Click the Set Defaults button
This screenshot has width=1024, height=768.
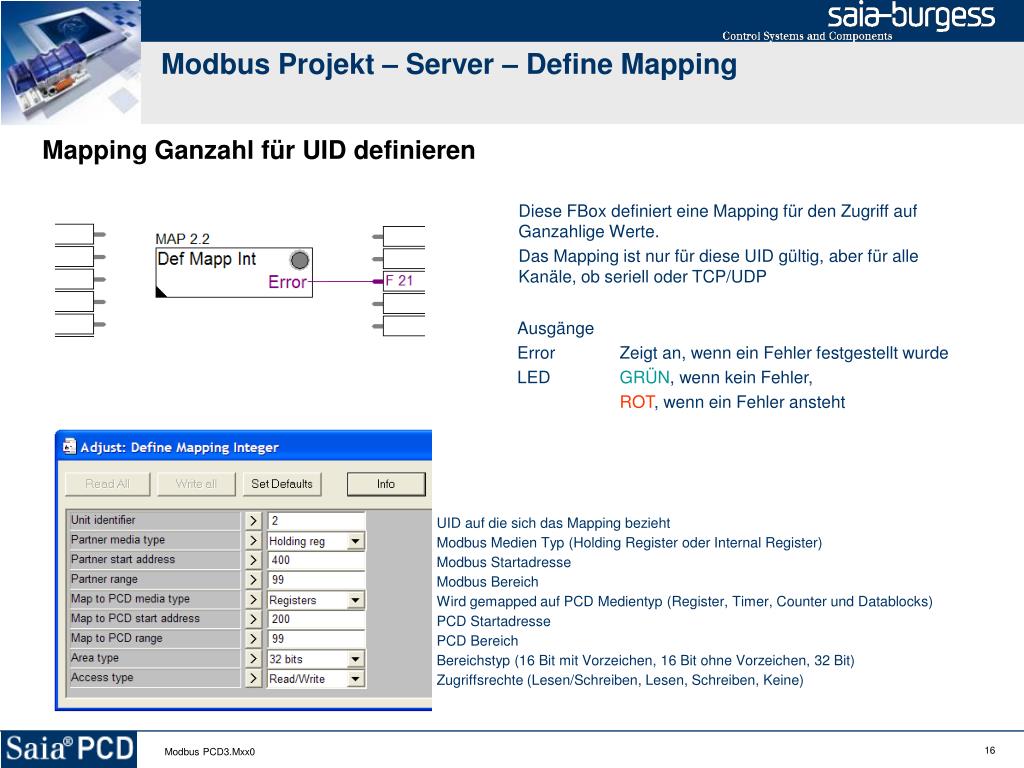point(282,484)
